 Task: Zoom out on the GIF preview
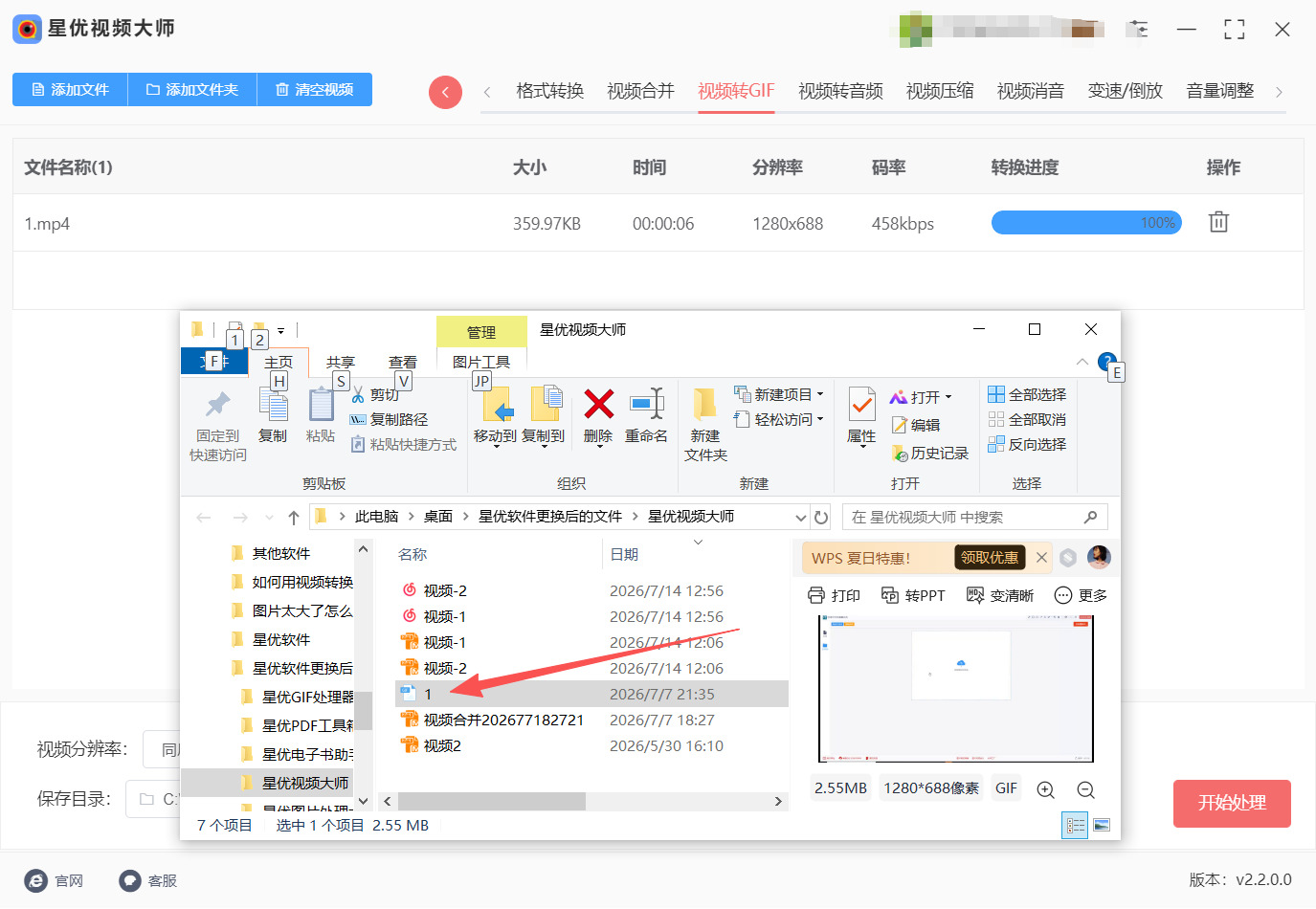1085,789
